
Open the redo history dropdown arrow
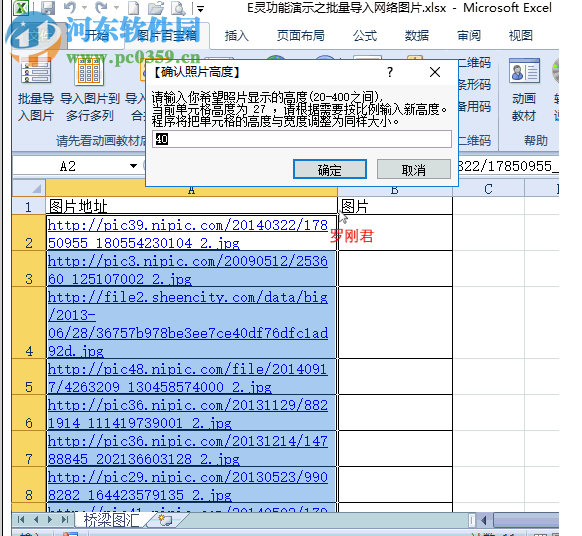pyautogui.click(x=116, y=8)
